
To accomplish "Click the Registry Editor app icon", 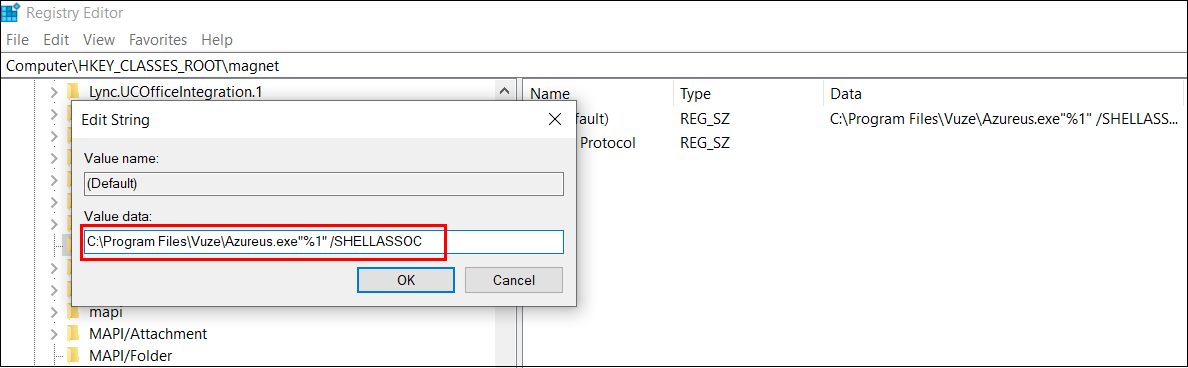I will coord(11,13).
